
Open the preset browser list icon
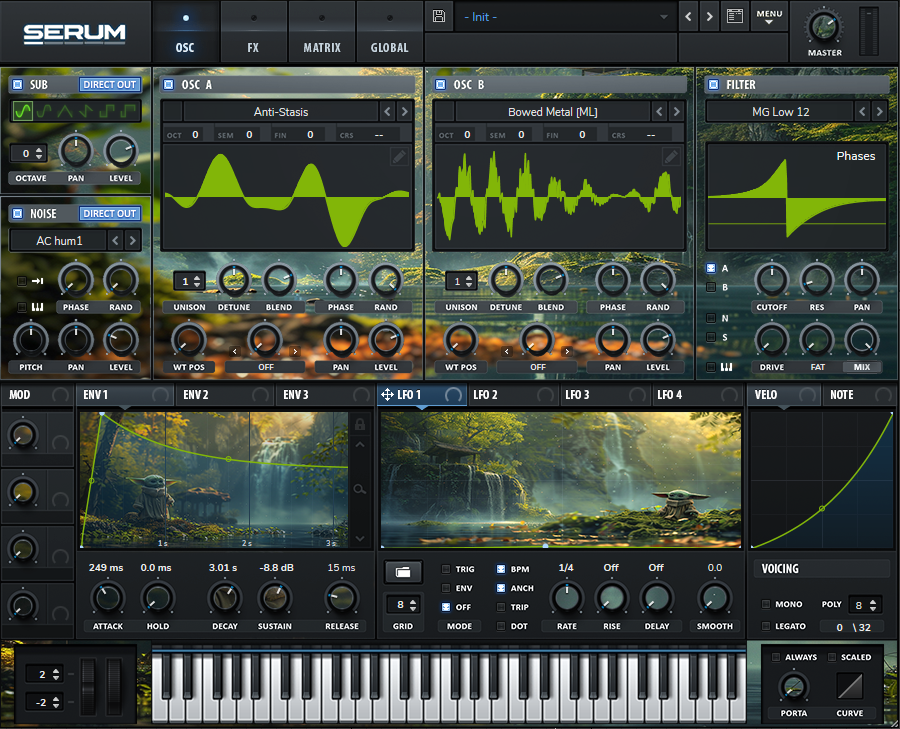coord(735,16)
